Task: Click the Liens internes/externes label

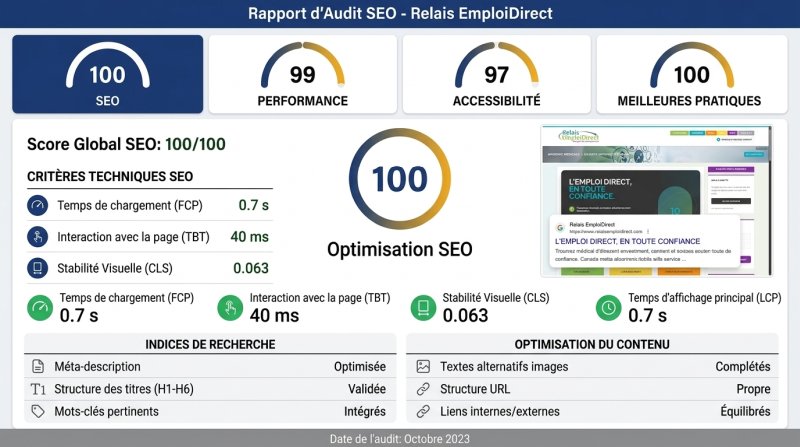Action: [500, 411]
